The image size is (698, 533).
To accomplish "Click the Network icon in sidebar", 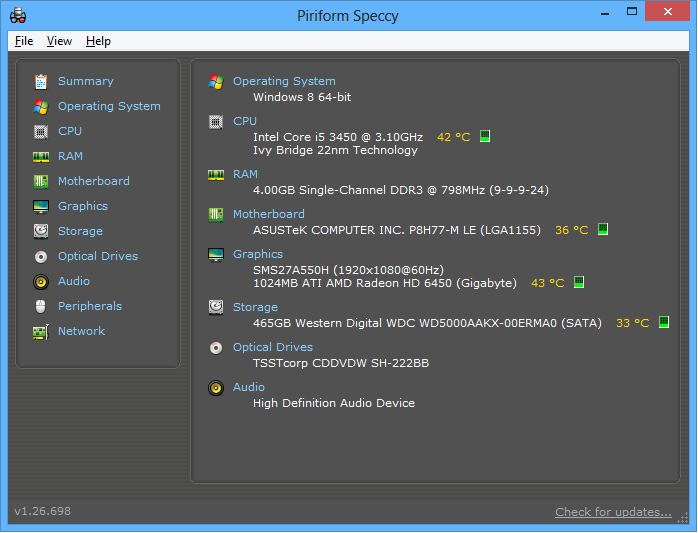I will (41, 331).
